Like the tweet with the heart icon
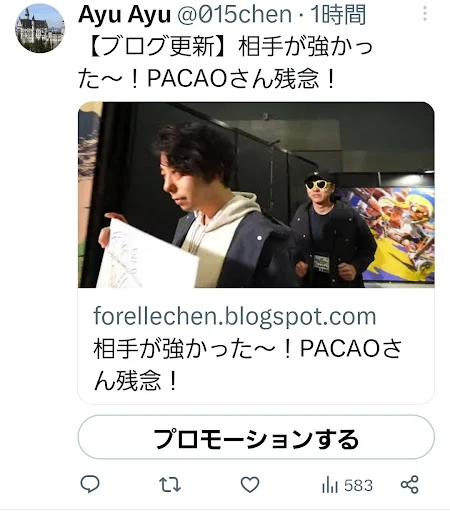The image size is (450, 512). (250, 485)
